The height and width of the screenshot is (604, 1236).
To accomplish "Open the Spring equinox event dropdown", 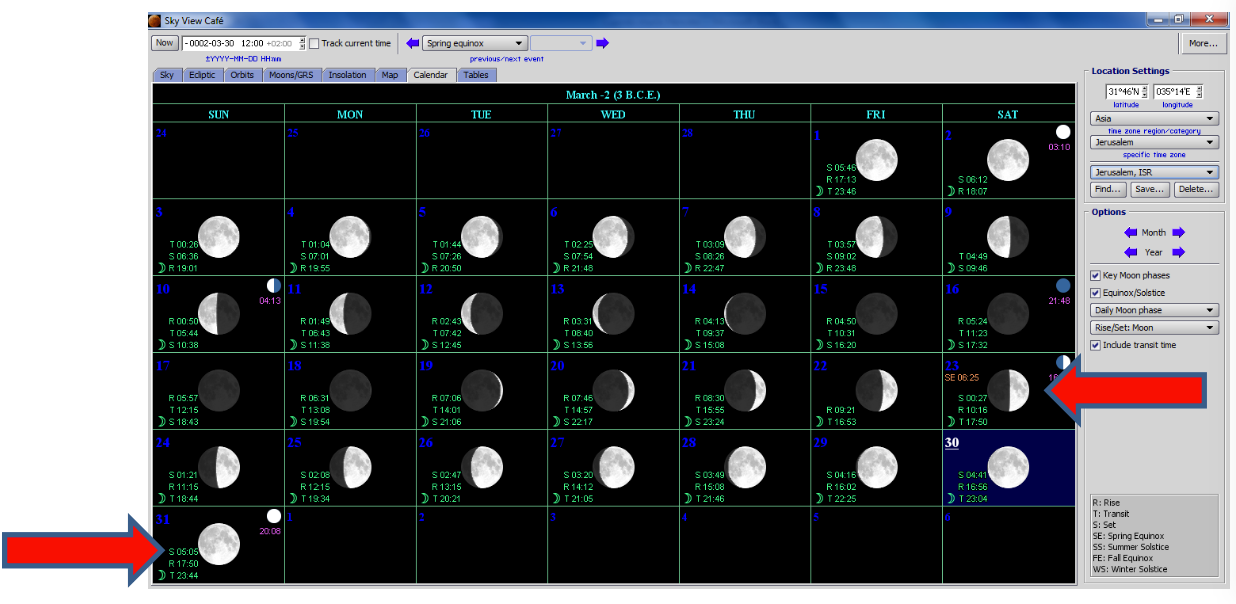I will tap(474, 43).
